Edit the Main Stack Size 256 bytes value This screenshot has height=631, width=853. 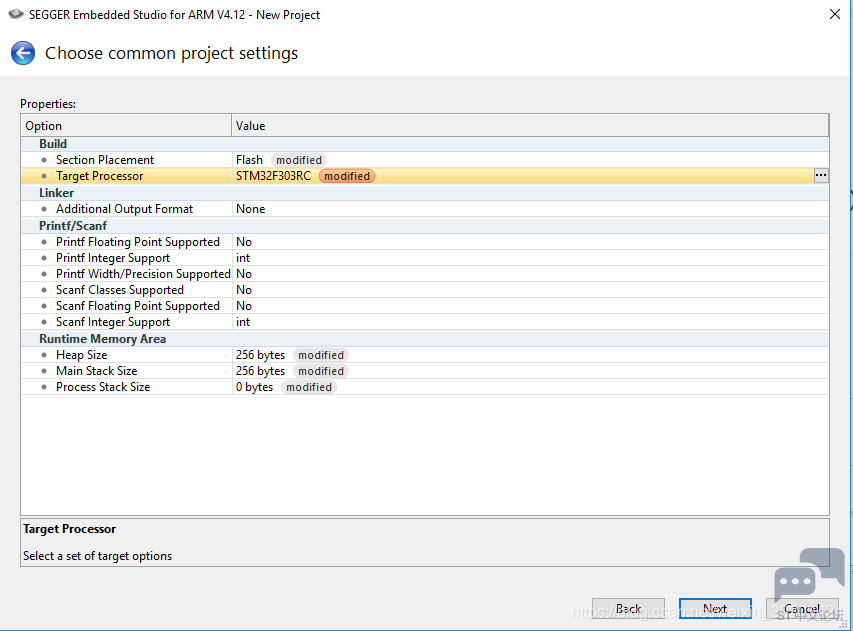point(260,371)
